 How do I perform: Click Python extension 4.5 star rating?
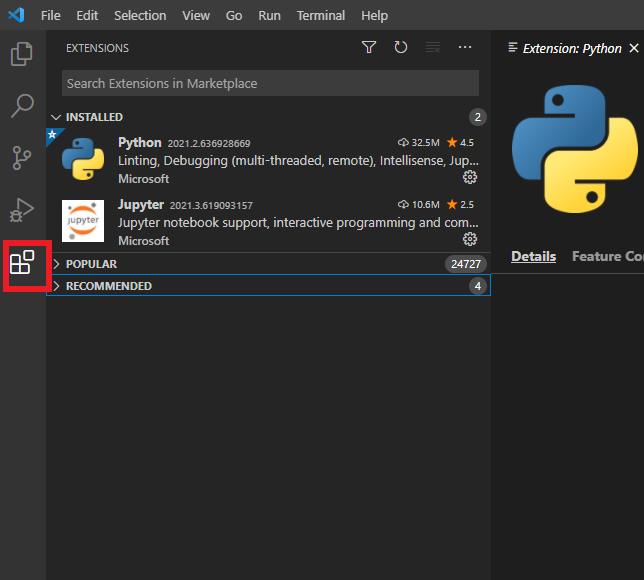(x=460, y=143)
